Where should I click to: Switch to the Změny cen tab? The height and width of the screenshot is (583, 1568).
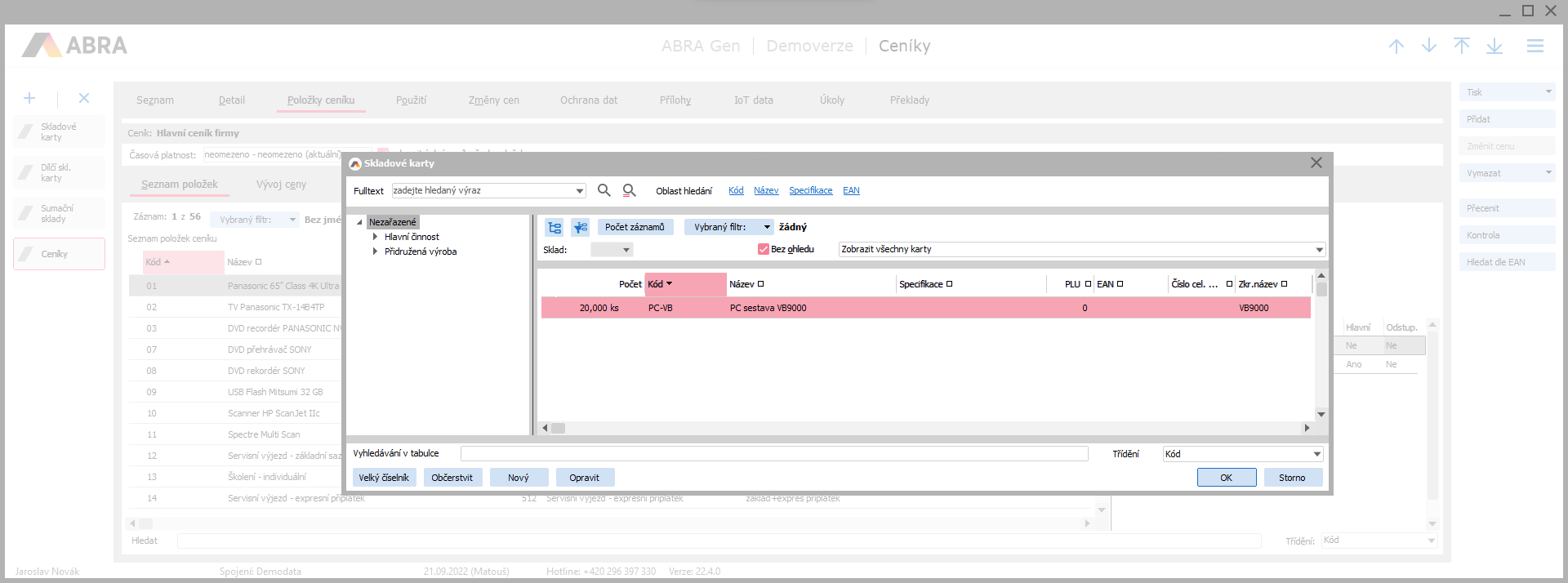pyautogui.click(x=493, y=100)
